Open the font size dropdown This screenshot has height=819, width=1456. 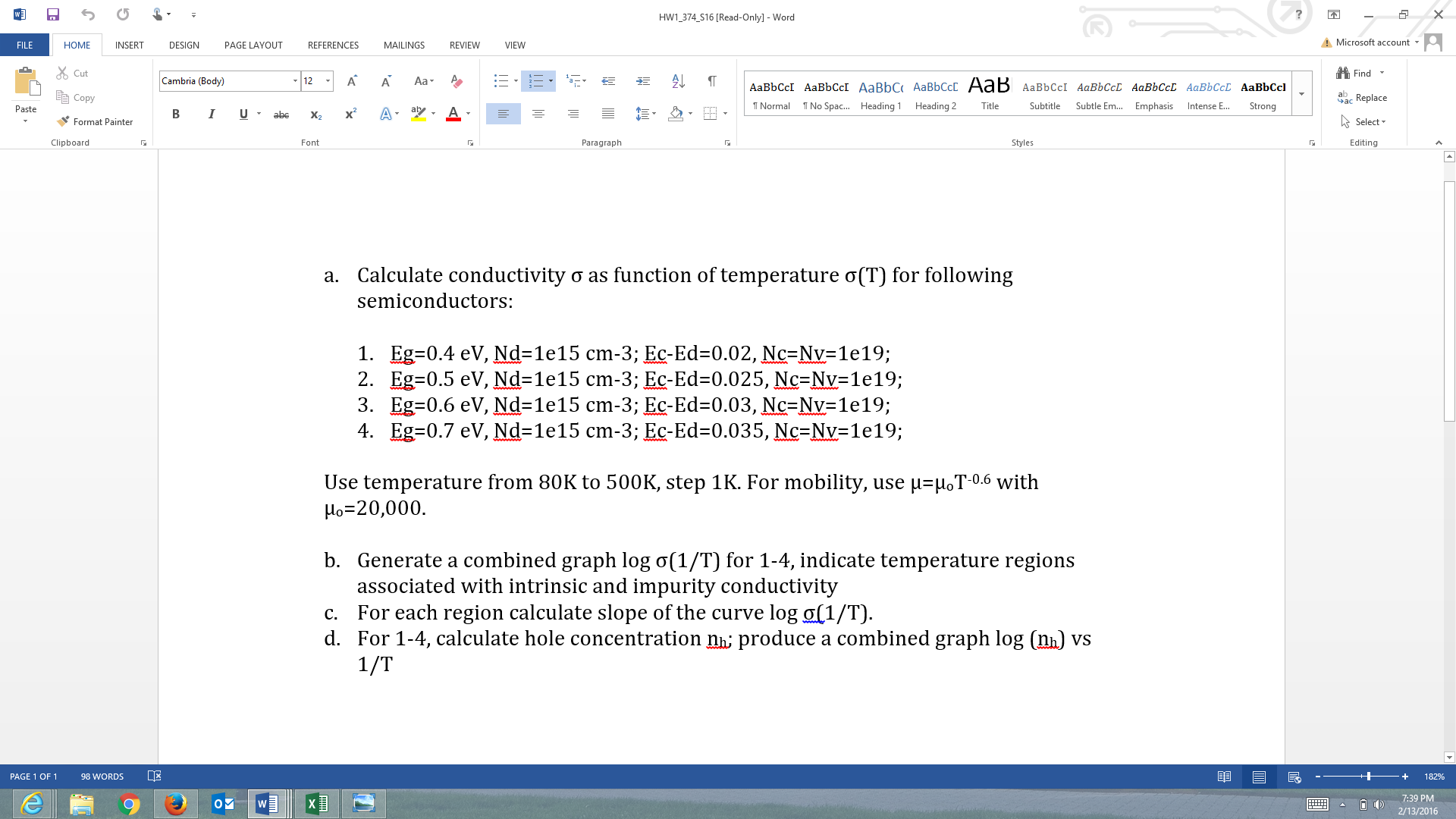(327, 80)
